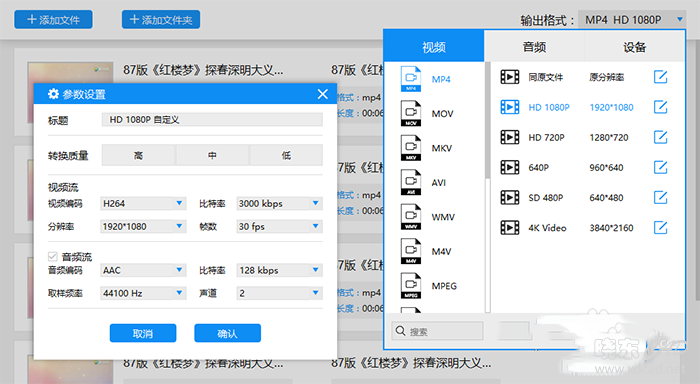Switch to the 设备 tab
Image resolution: width=700 pixels, height=384 pixels.
[x=634, y=46]
